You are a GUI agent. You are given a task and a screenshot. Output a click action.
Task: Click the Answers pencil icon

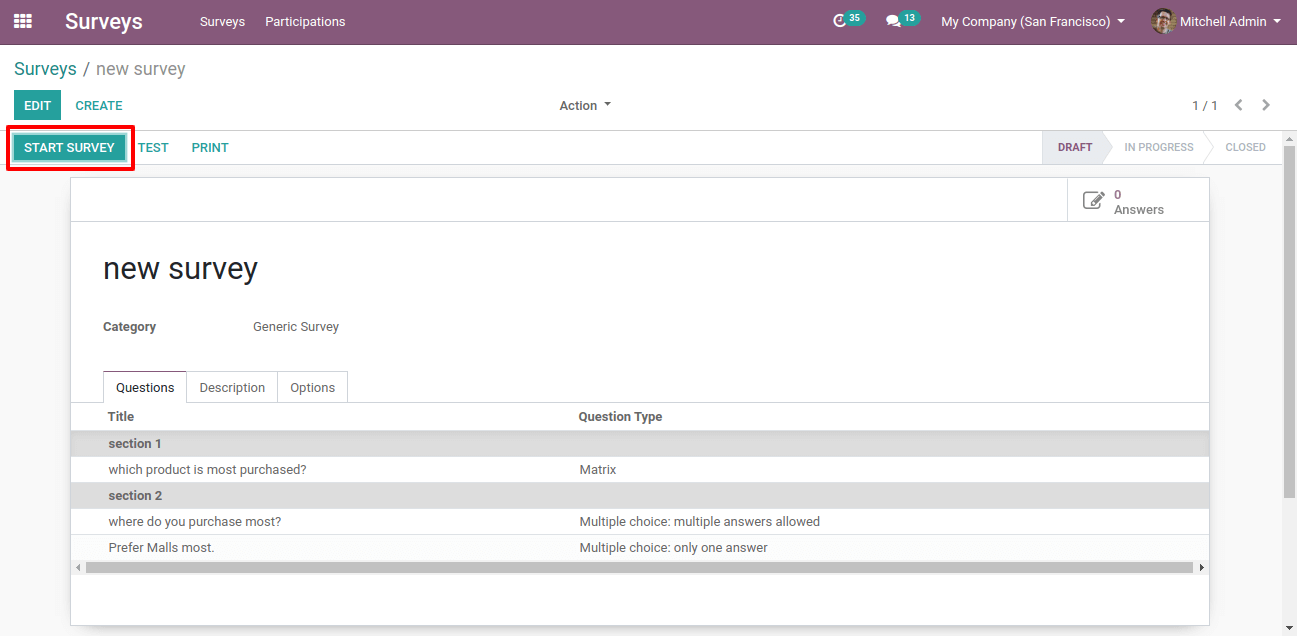coord(1094,201)
